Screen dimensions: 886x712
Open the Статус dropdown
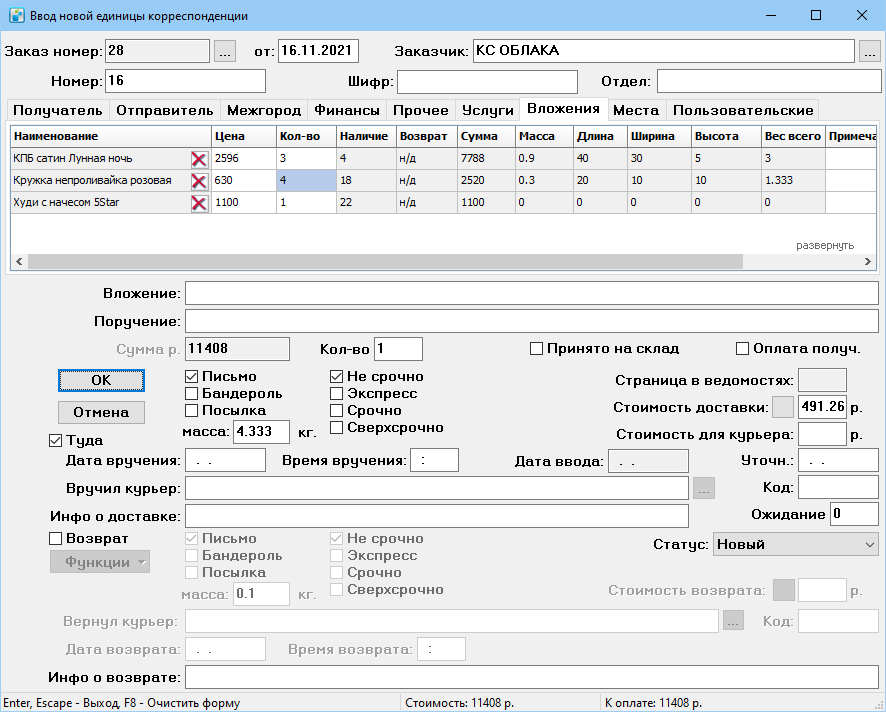click(796, 545)
